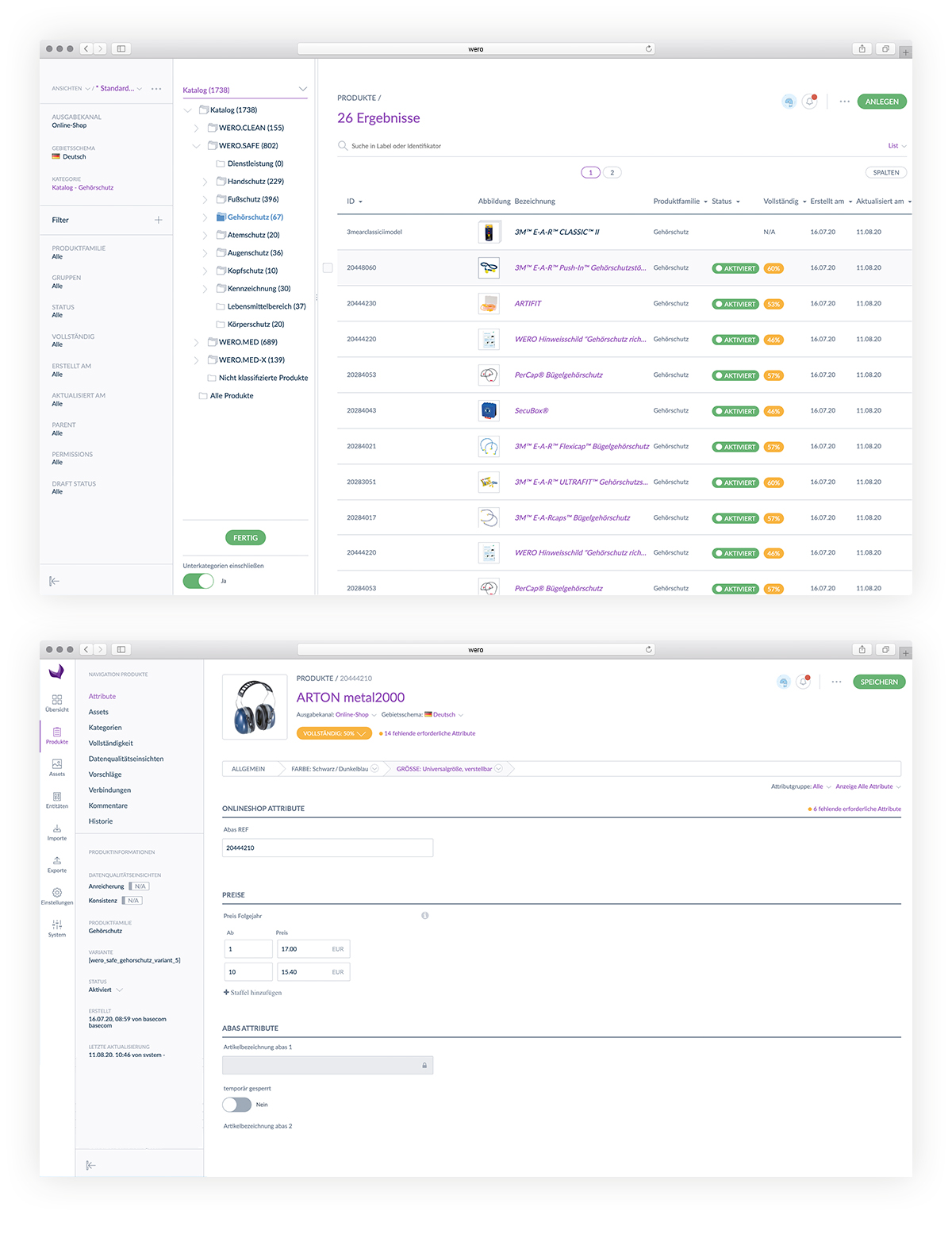Open Übersicht in the product detail sidebar
The height and width of the screenshot is (1234, 952).
[x=57, y=703]
